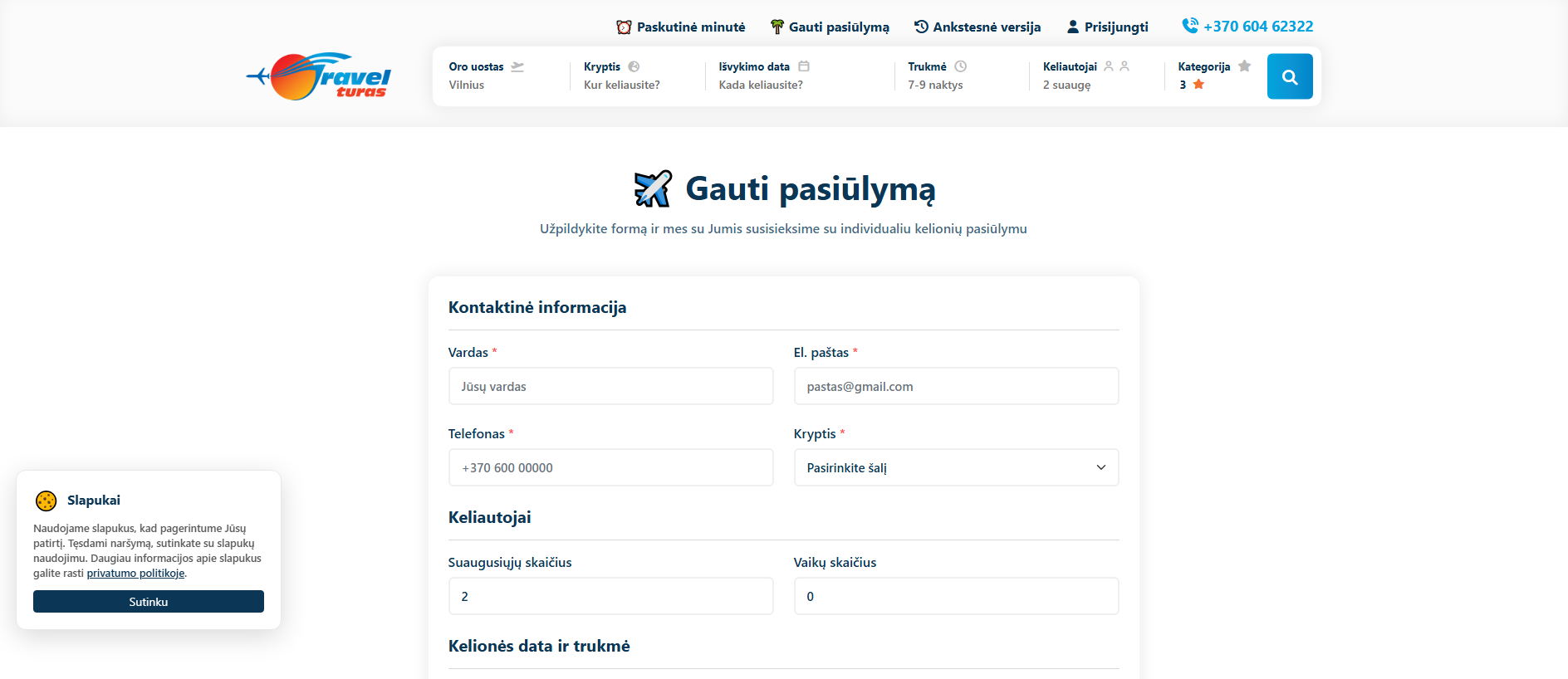1568x679 pixels.
Task: Accept cookies with Sutinku button
Action: click(x=149, y=602)
